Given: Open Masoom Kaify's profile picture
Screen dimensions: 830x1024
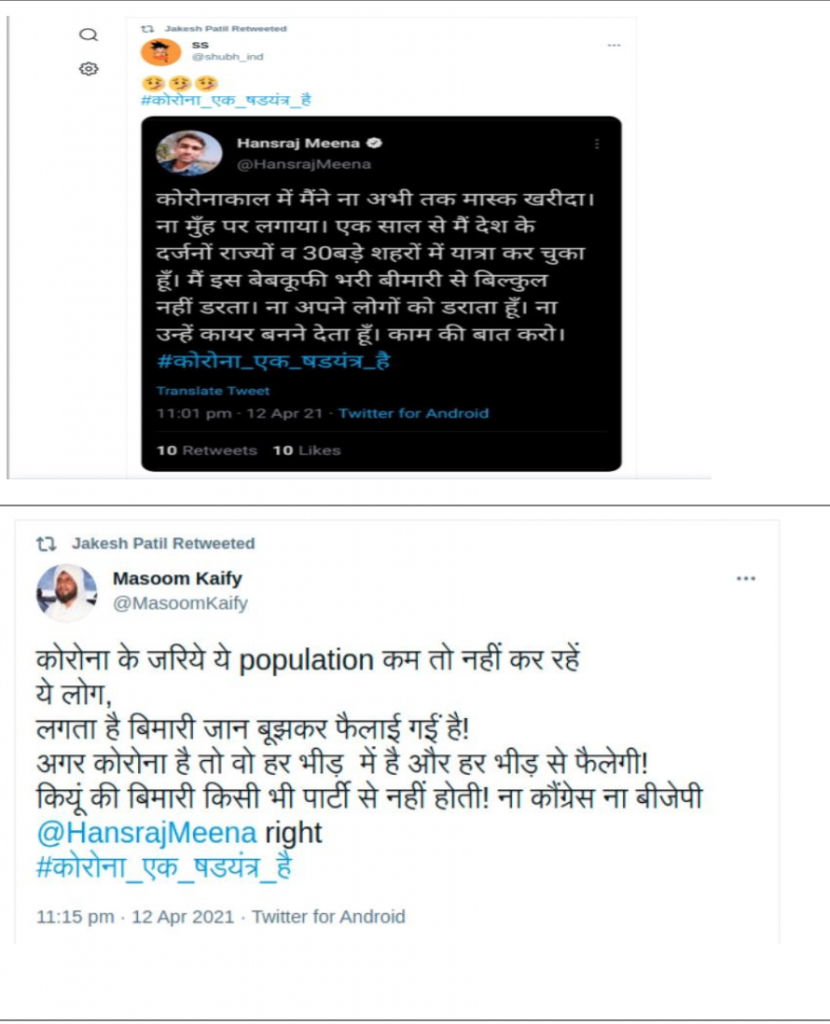Looking at the screenshot, I should pos(67,592).
